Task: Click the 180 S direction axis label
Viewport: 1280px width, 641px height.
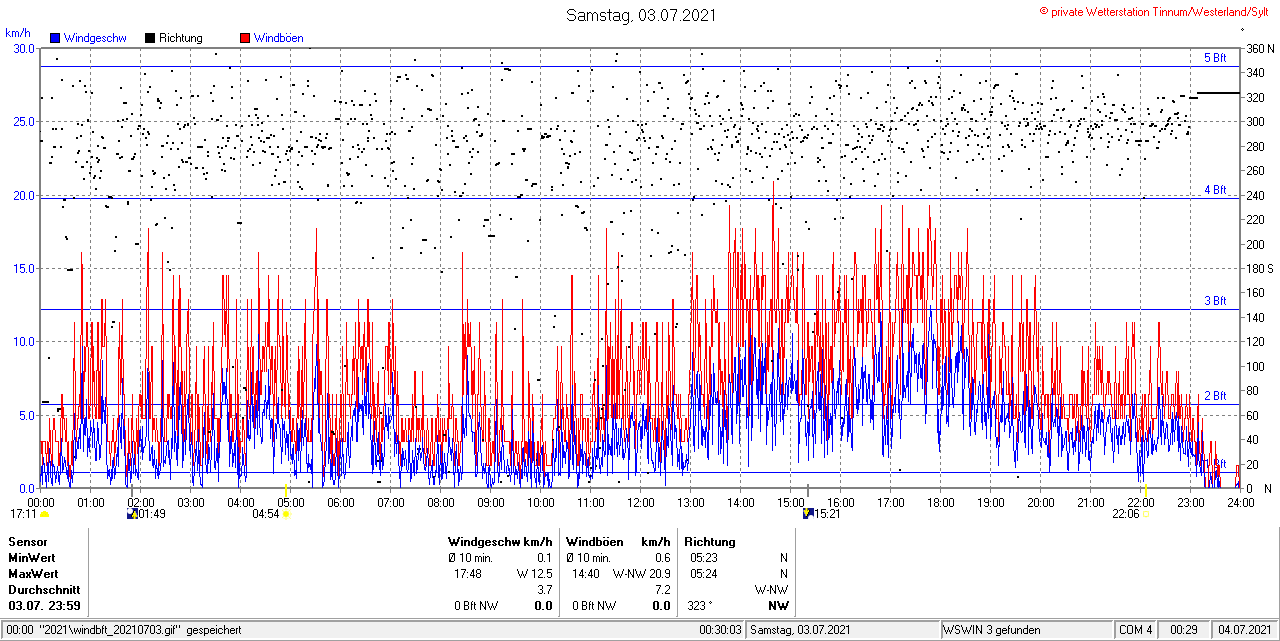Action: pyautogui.click(x=1260, y=268)
